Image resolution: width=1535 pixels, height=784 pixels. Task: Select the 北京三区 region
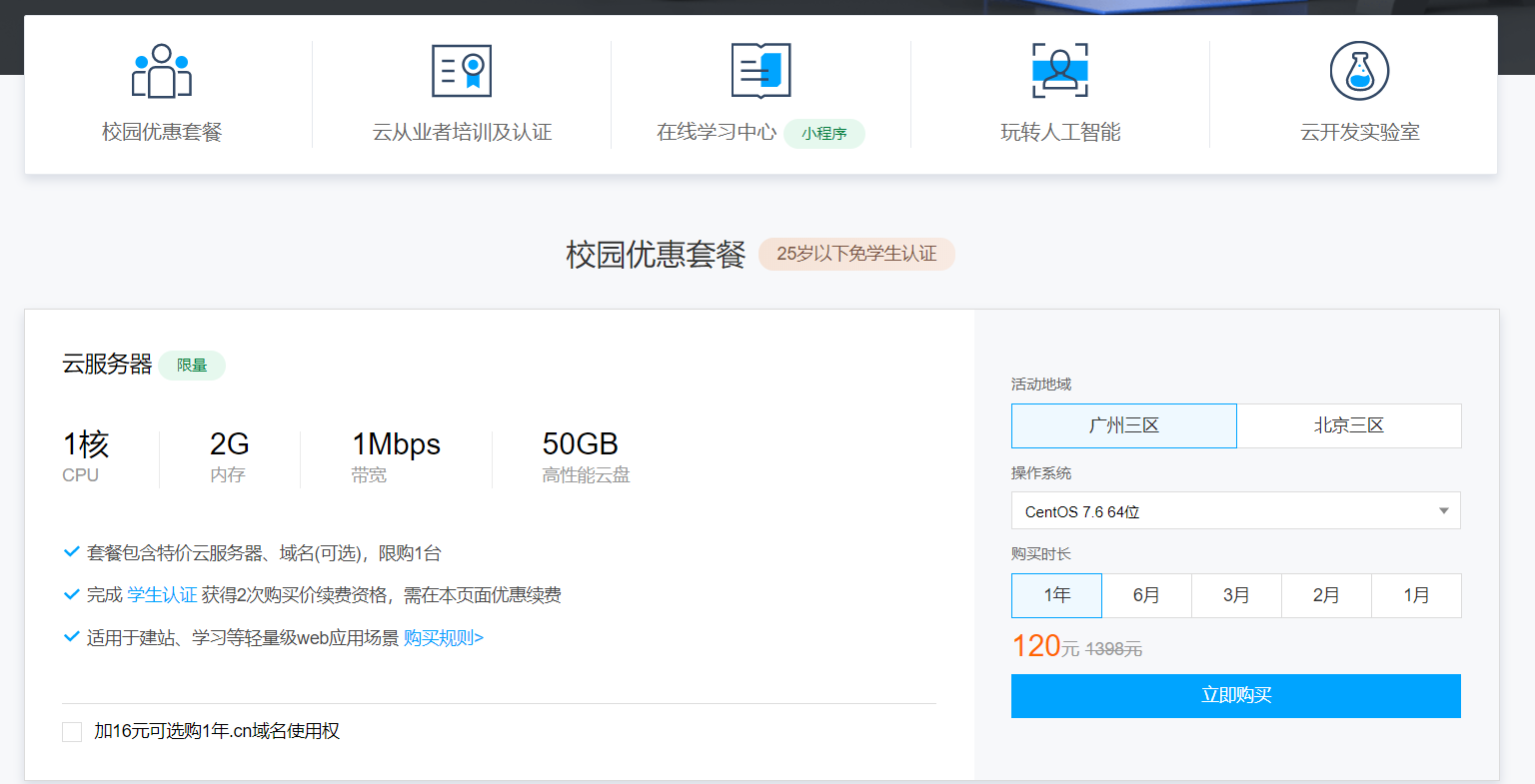click(1349, 425)
